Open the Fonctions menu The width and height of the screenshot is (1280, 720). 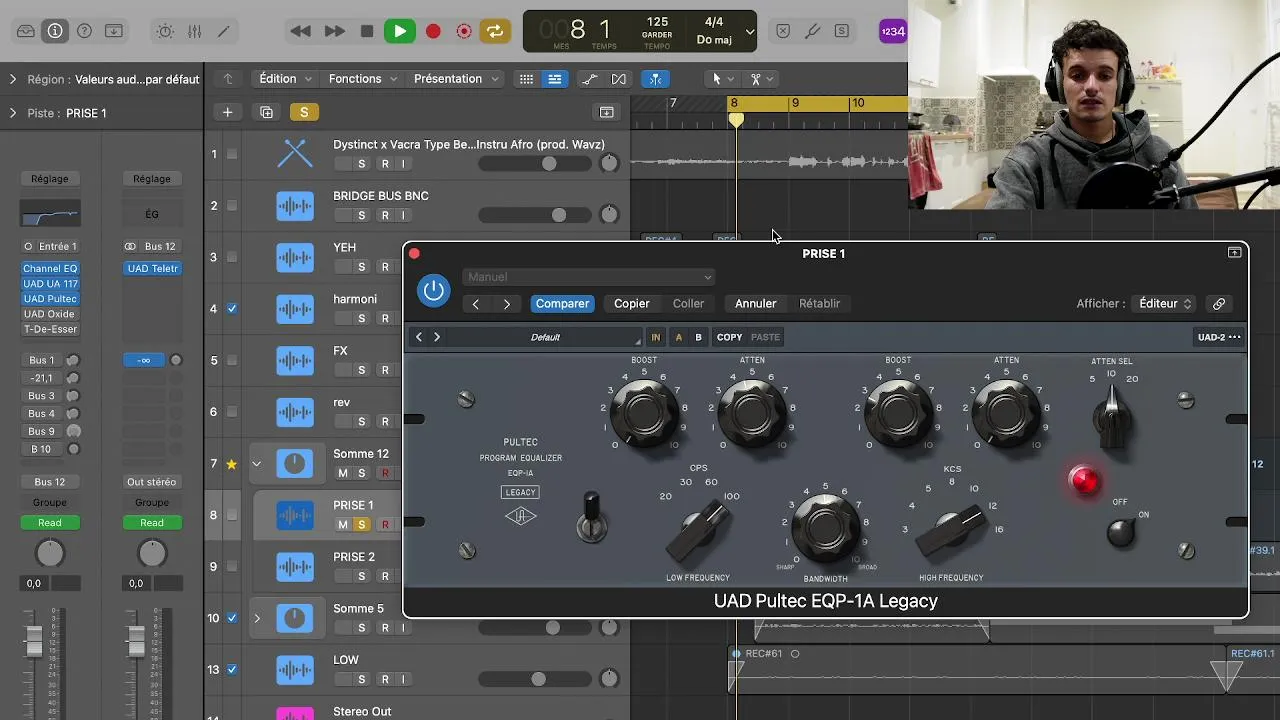363,79
